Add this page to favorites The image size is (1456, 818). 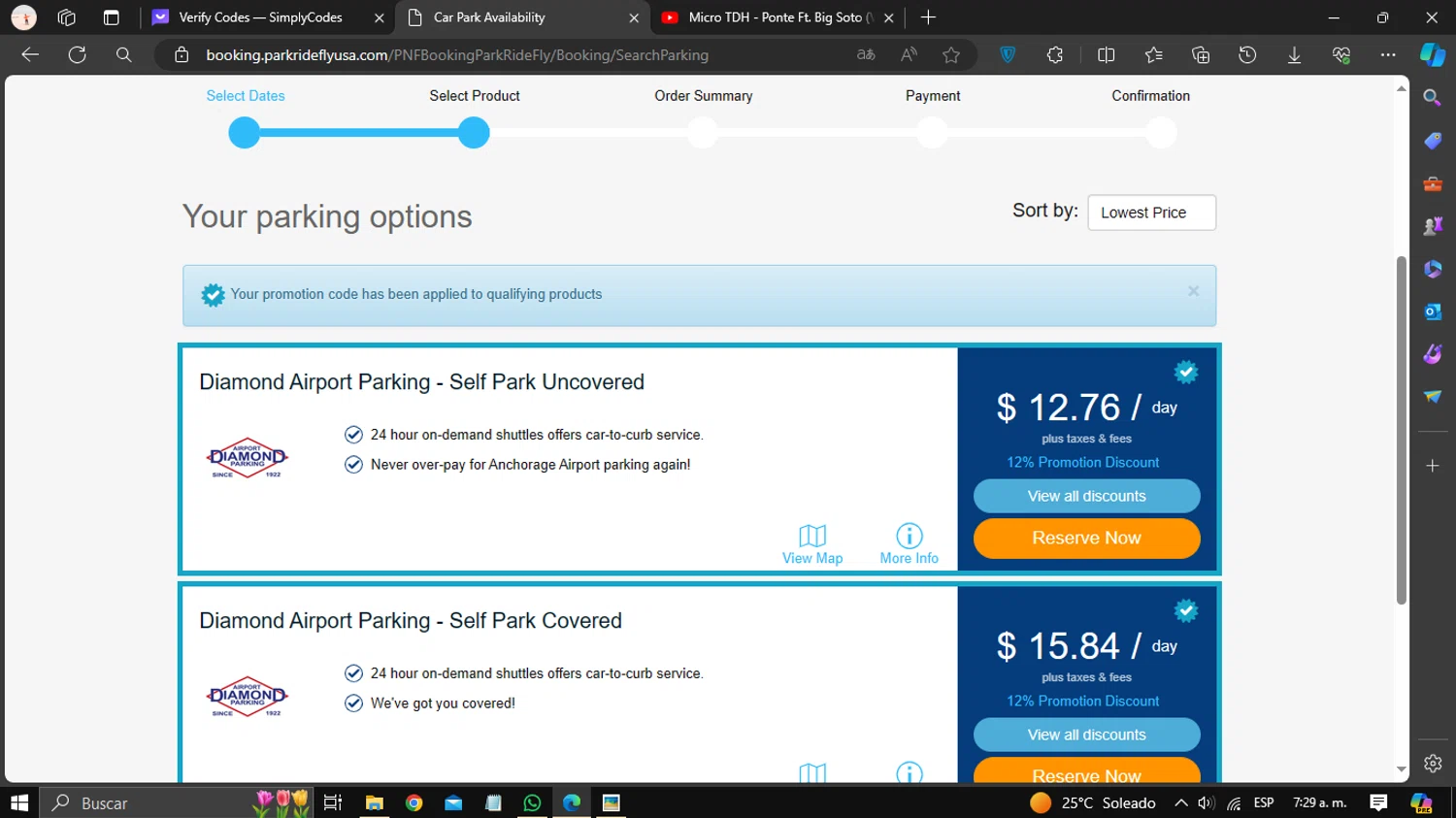[x=951, y=55]
